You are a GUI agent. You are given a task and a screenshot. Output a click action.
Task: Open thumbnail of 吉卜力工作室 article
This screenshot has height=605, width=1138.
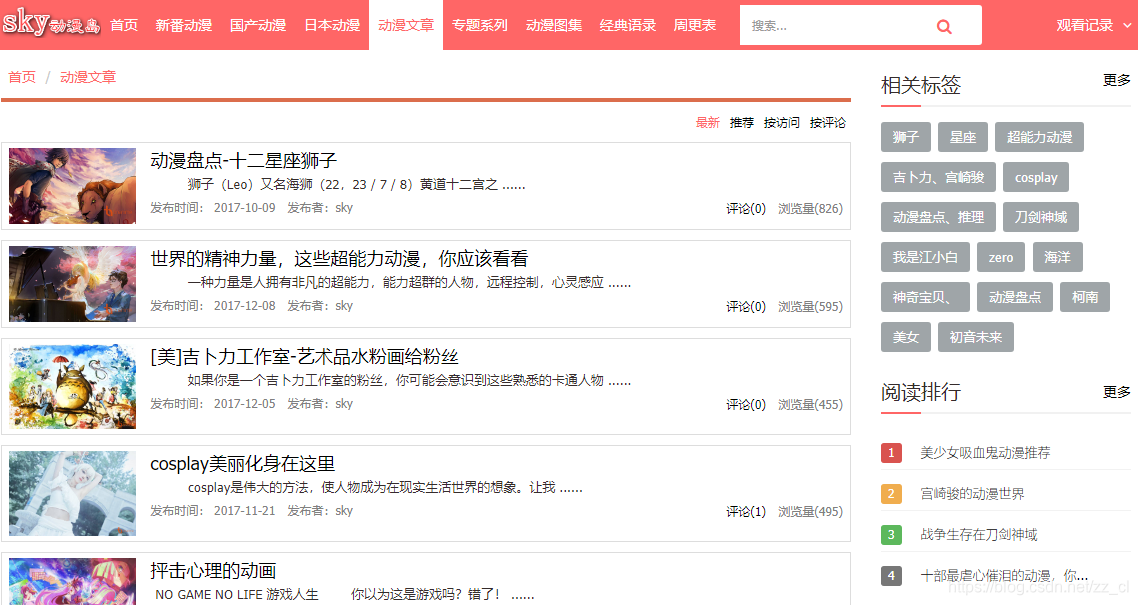coord(73,387)
